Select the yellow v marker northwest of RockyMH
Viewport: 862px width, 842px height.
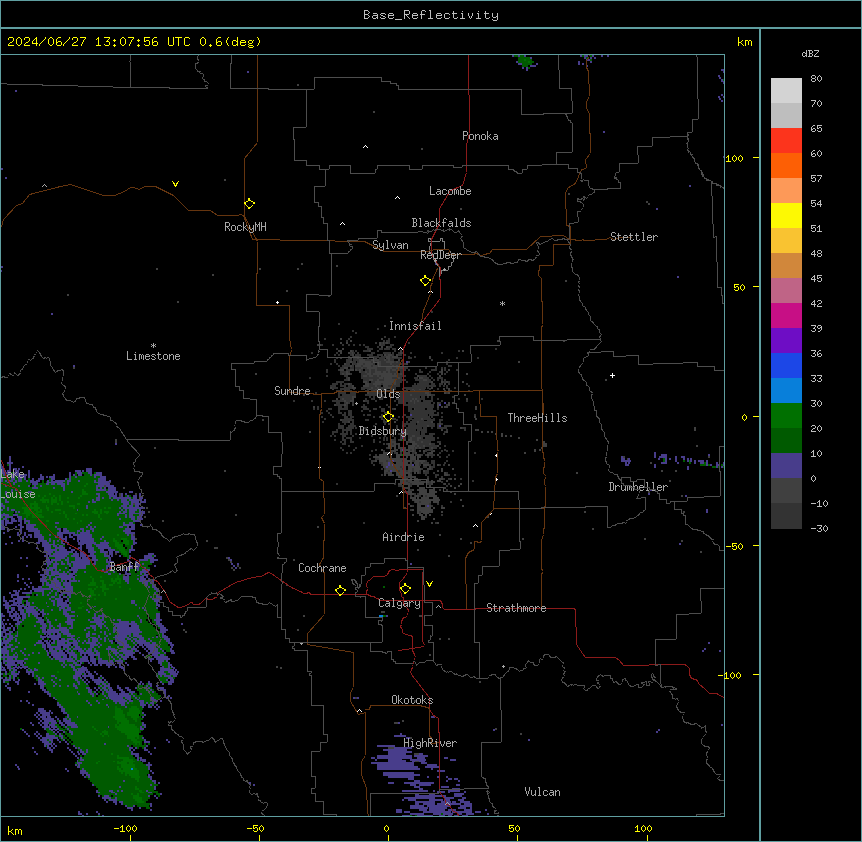[175, 184]
